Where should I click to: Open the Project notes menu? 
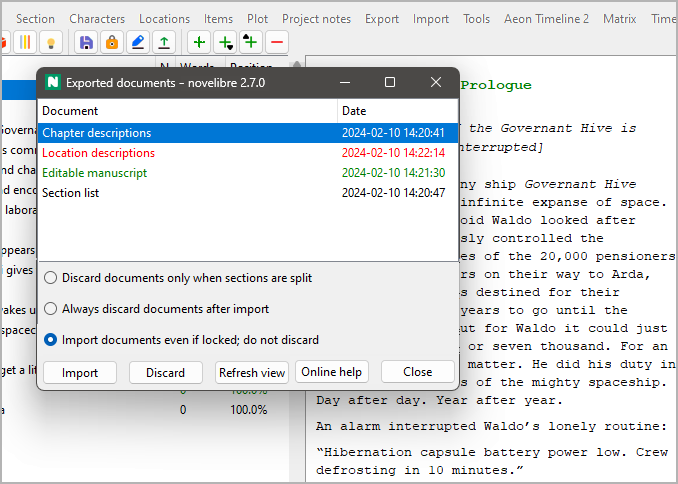tap(317, 19)
